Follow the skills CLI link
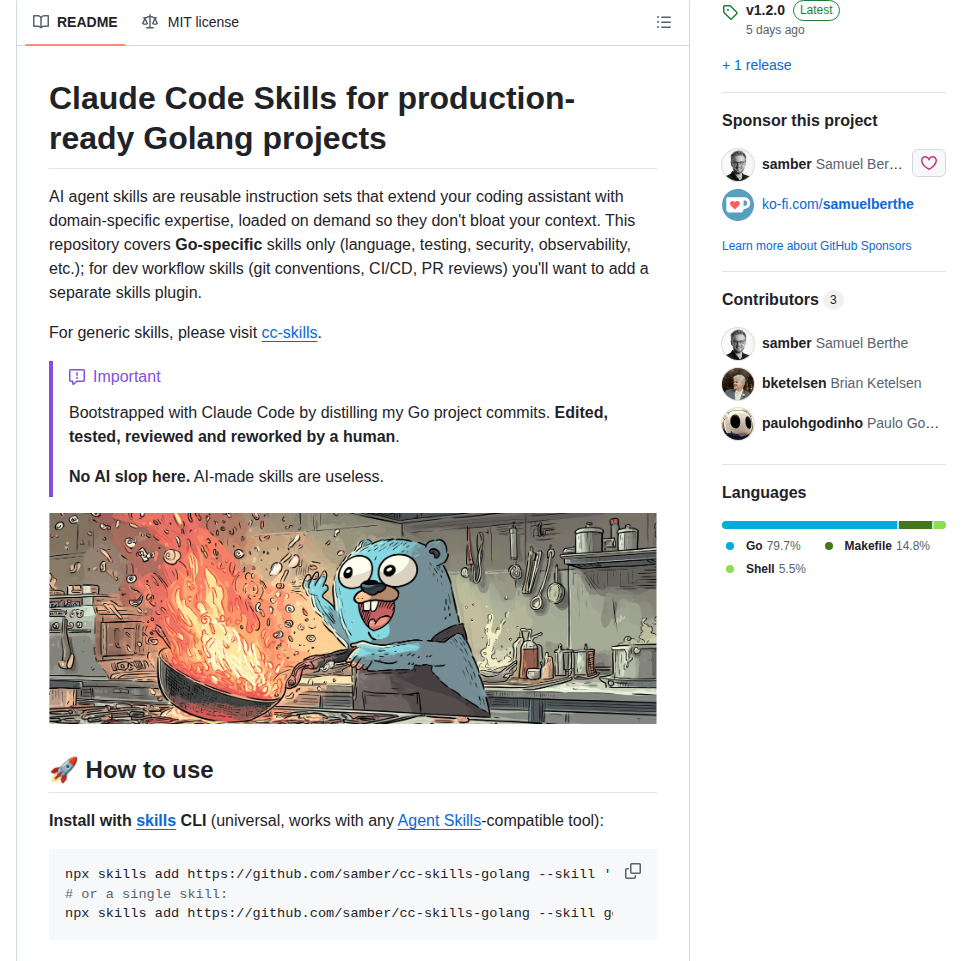This screenshot has height=961, width=970. coord(156,821)
